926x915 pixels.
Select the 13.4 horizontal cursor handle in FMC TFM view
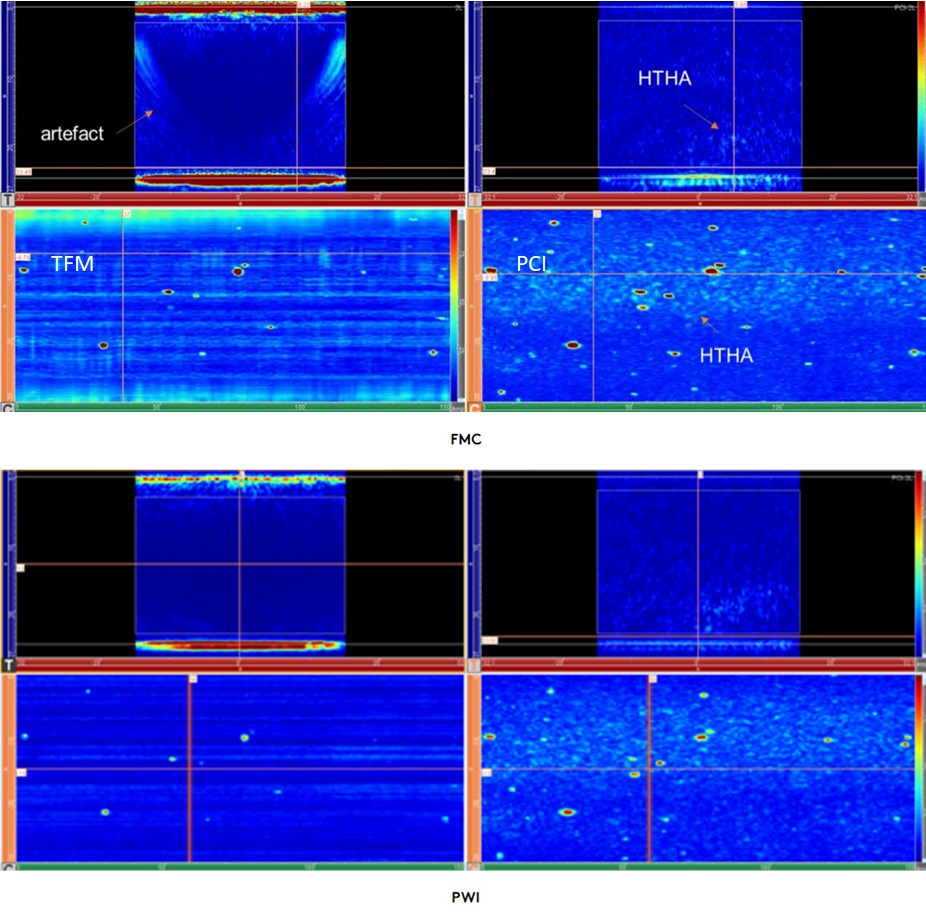click(x=22, y=172)
